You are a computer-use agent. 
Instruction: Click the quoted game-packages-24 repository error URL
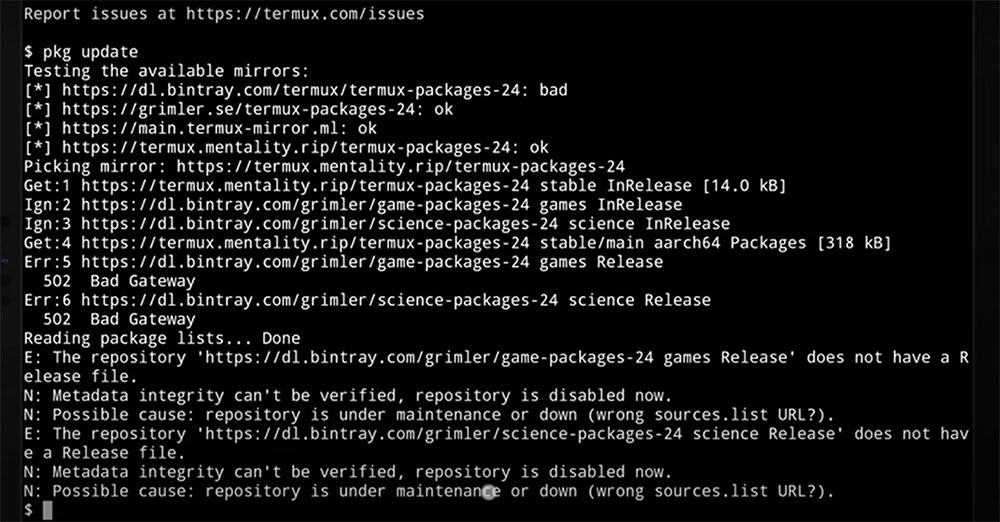tap(429, 358)
